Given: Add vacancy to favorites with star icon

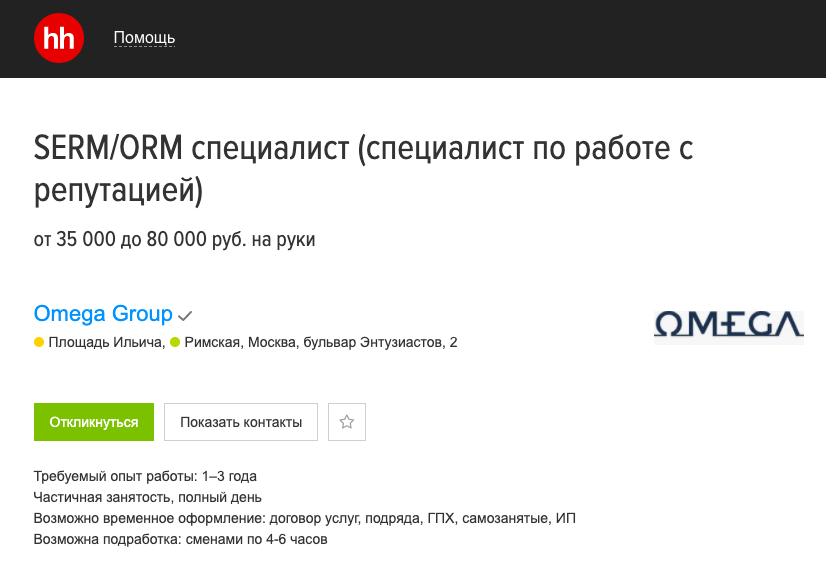Looking at the screenshot, I should coord(347,422).
